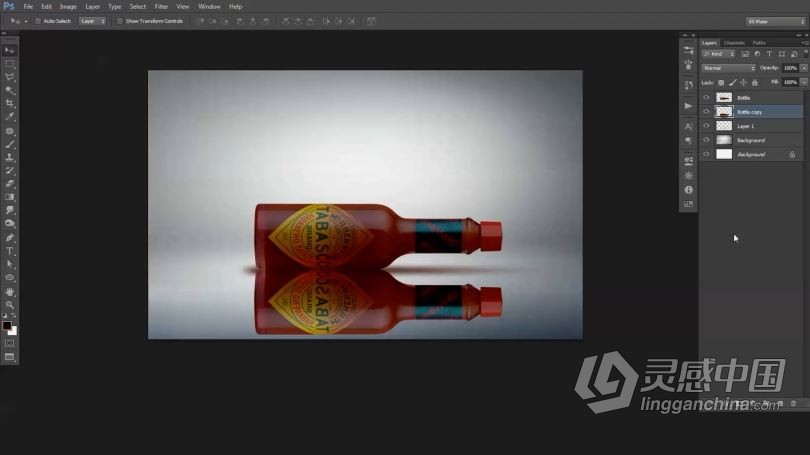Select the Healing Brush tool
810x455 pixels.
10,131
